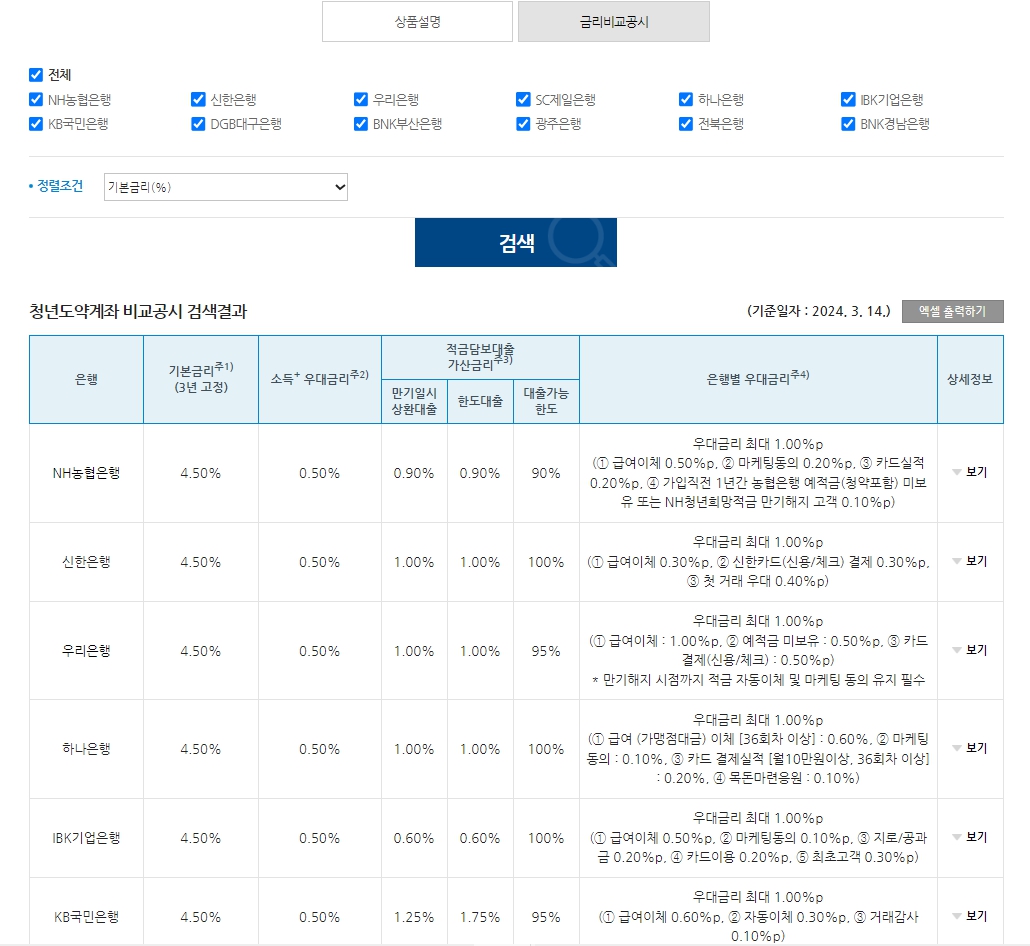Disable the 광주은행 filter checkbox
This screenshot has width=1030, height=946.
point(523,124)
